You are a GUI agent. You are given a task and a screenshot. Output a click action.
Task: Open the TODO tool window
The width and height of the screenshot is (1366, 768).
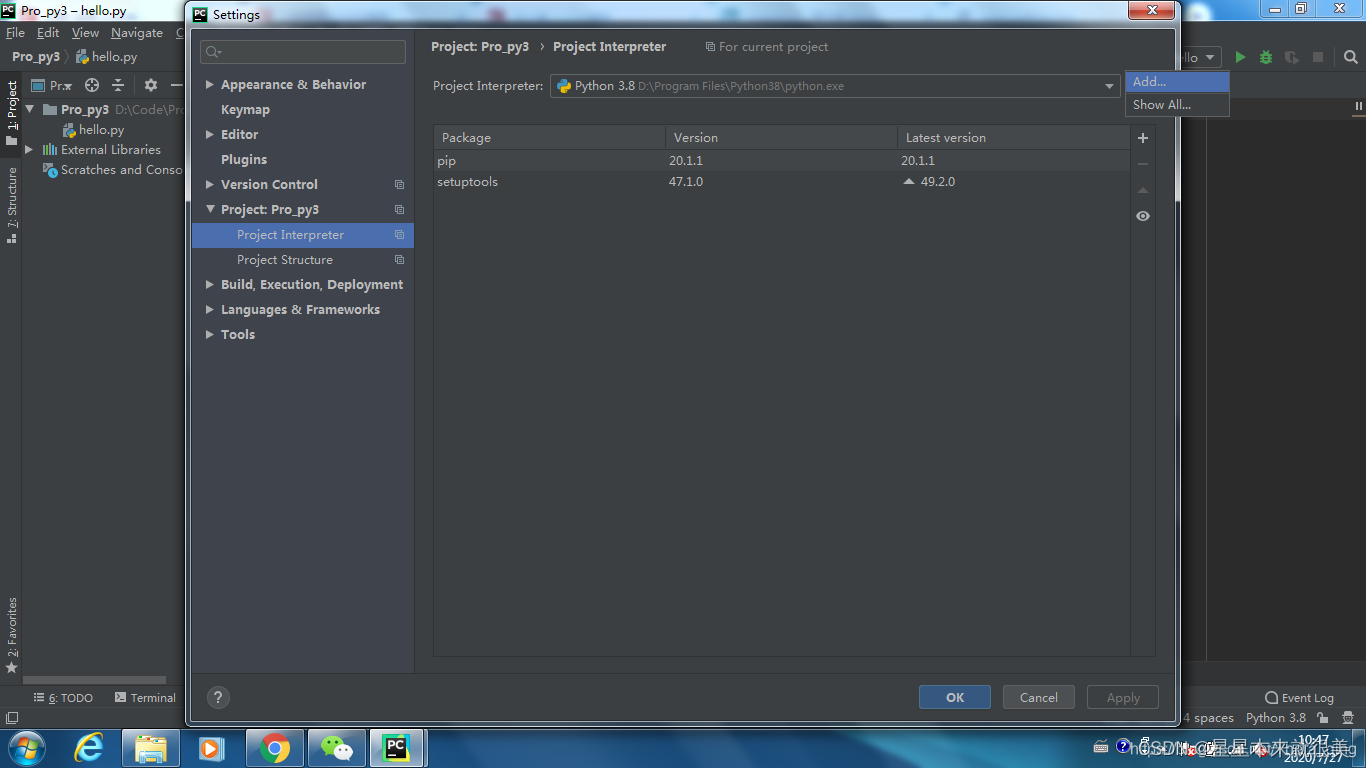click(63, 698)
